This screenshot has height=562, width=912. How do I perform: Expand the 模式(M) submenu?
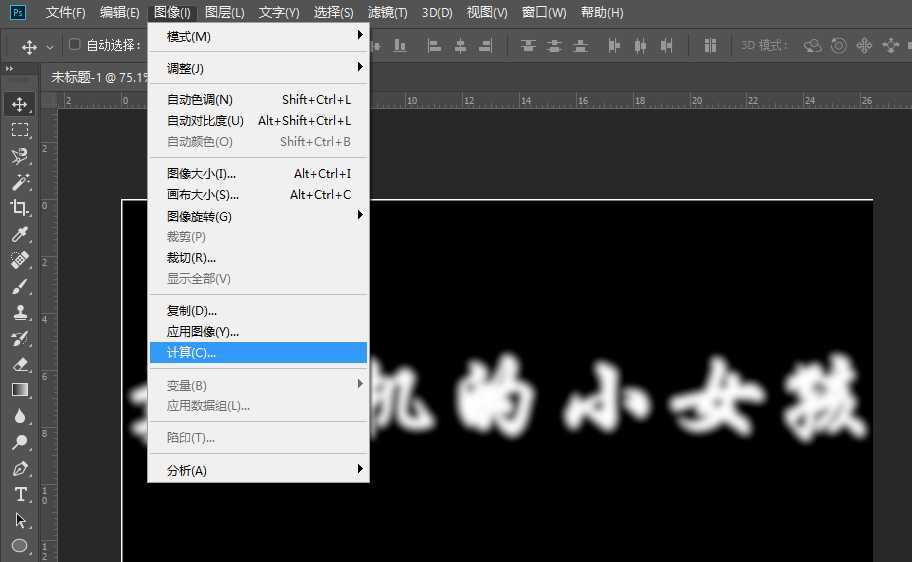click(x=258, y=37)
